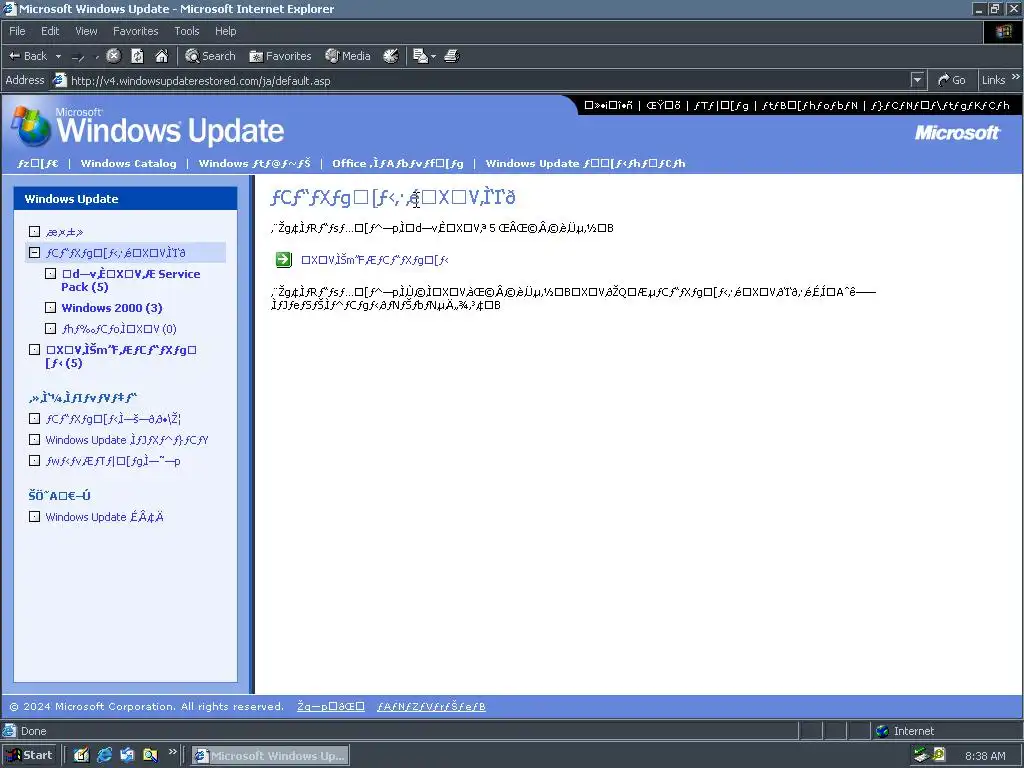Click the Refresh page icon
This screenshot has height=768, width=1024.
(137, 56)
